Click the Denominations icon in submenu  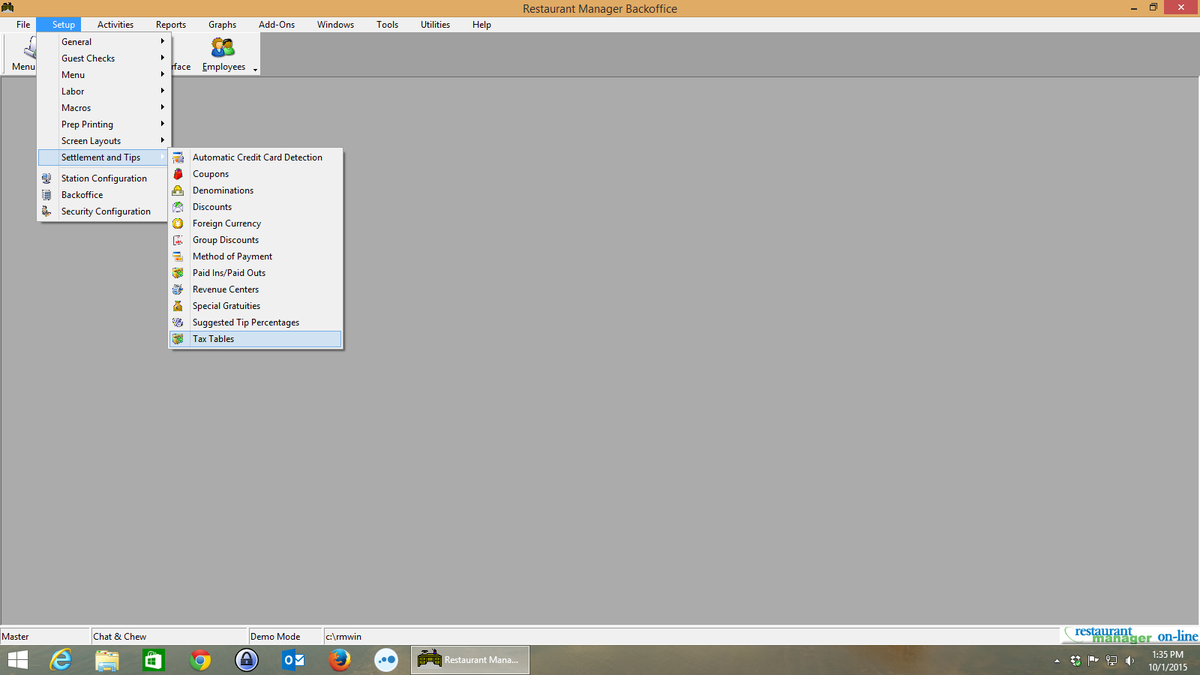pos(178,190)
